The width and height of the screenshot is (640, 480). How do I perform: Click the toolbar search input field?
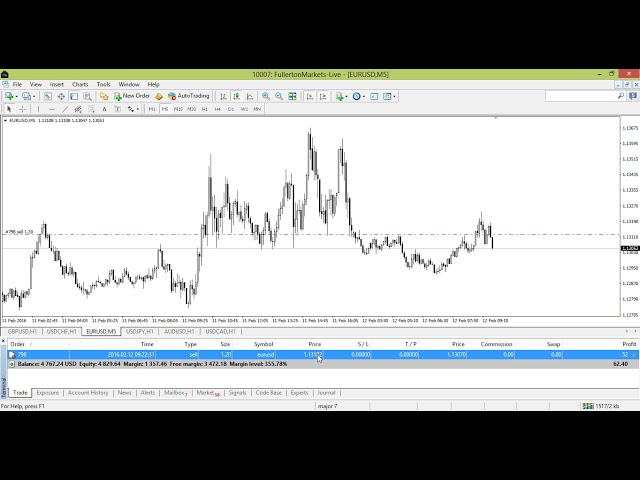(580, 96)
